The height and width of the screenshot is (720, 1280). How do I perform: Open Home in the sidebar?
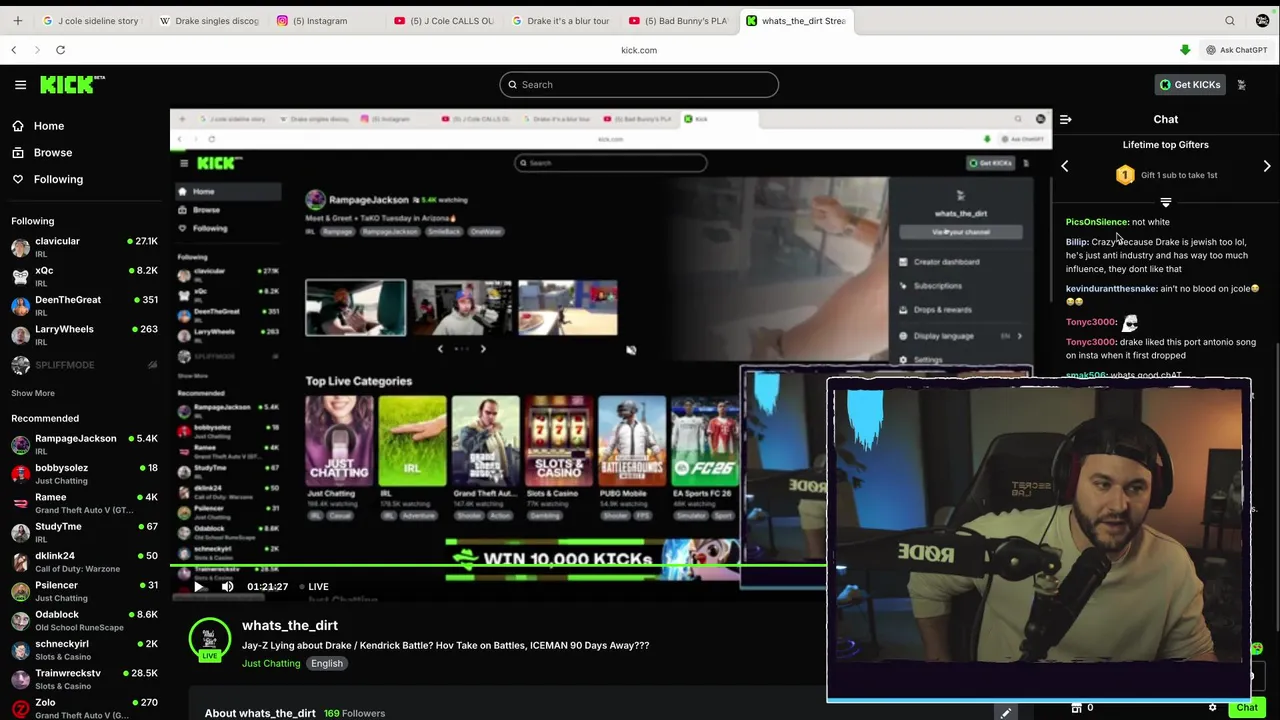49,126
